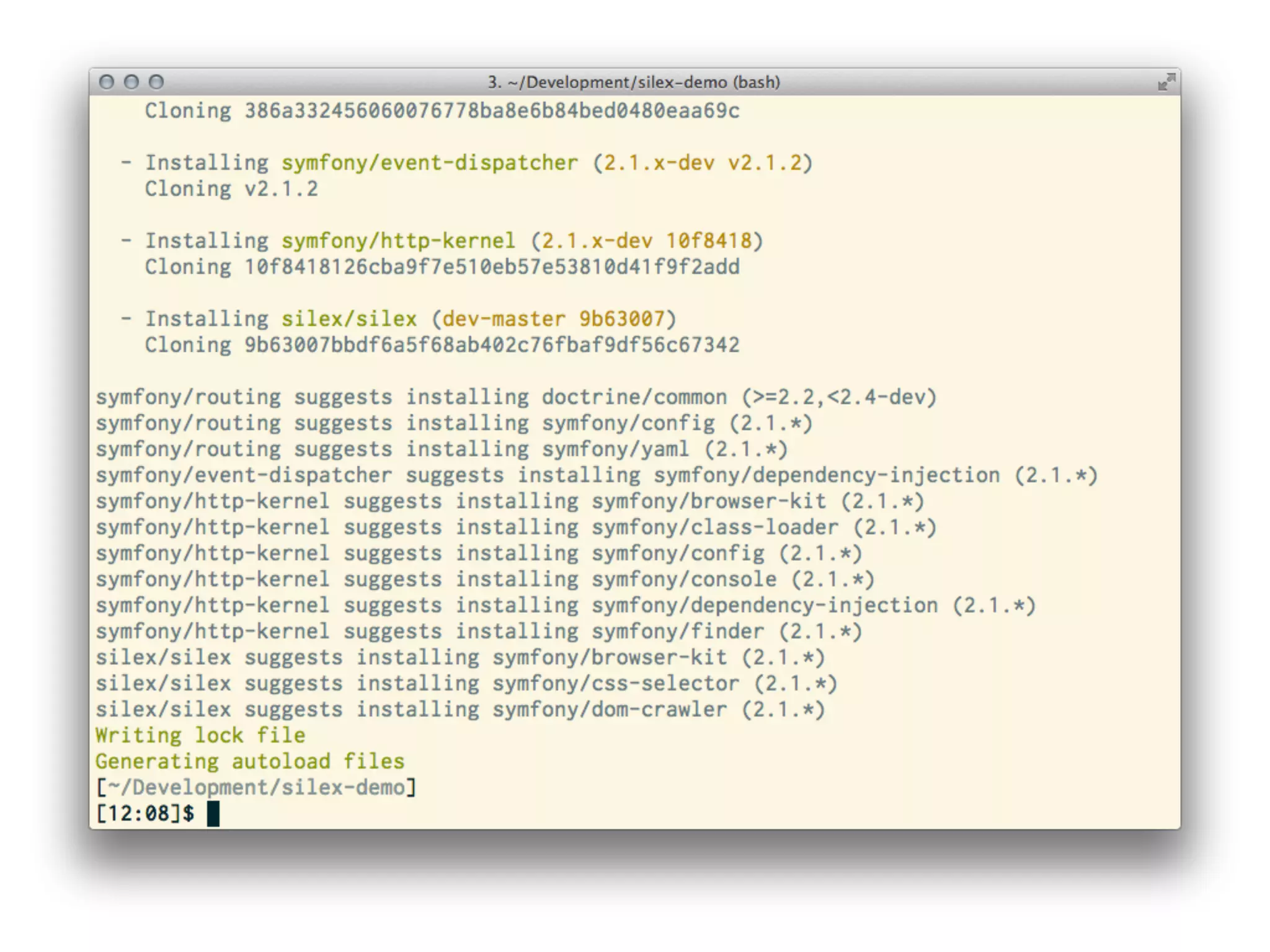The height and width of the screenshot is (952, 1270).
Task: Close the terminal window with left round button
Action: tap(107, 82)
